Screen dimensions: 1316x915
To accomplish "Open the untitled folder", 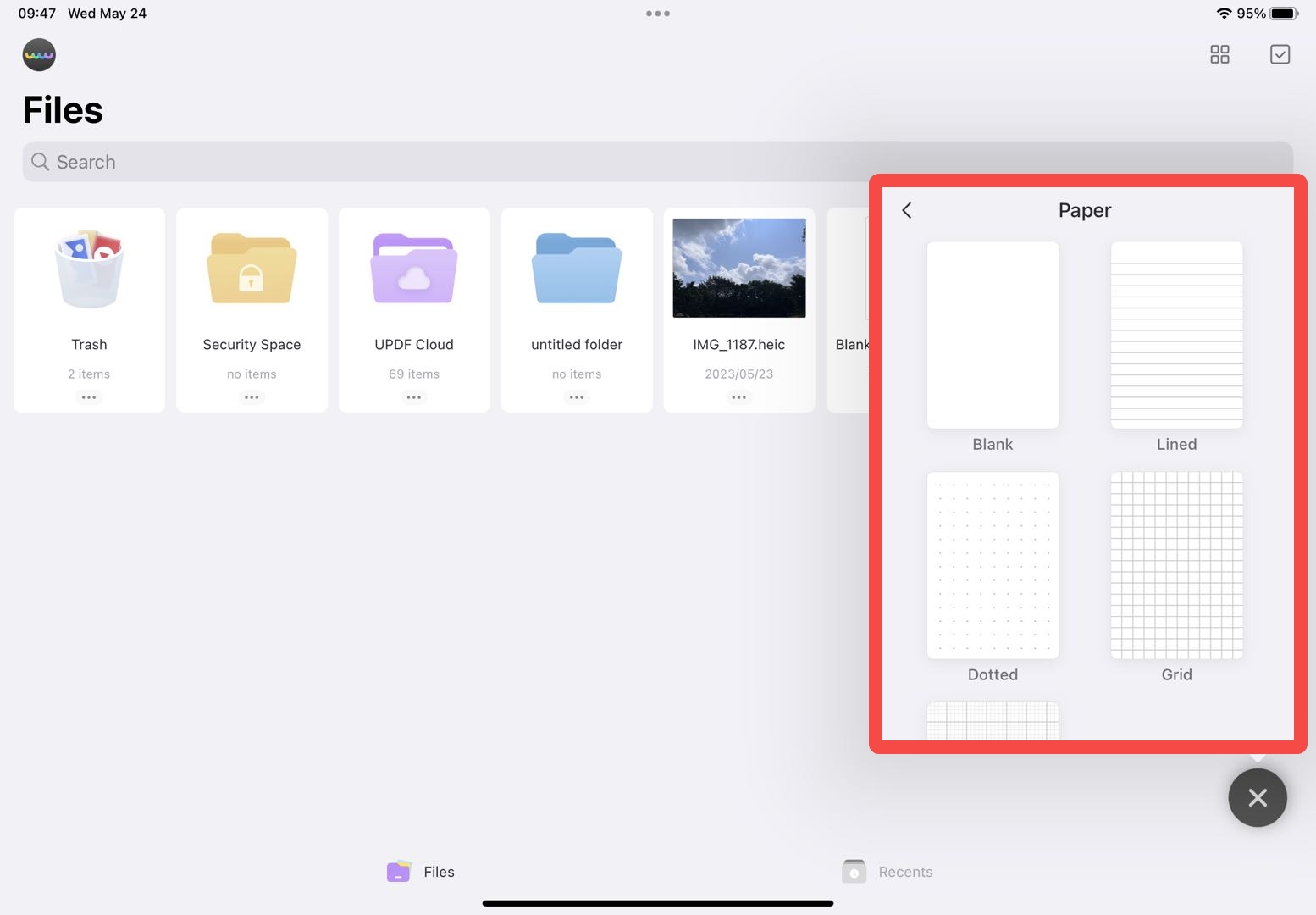I will click(x=576, y=280).
